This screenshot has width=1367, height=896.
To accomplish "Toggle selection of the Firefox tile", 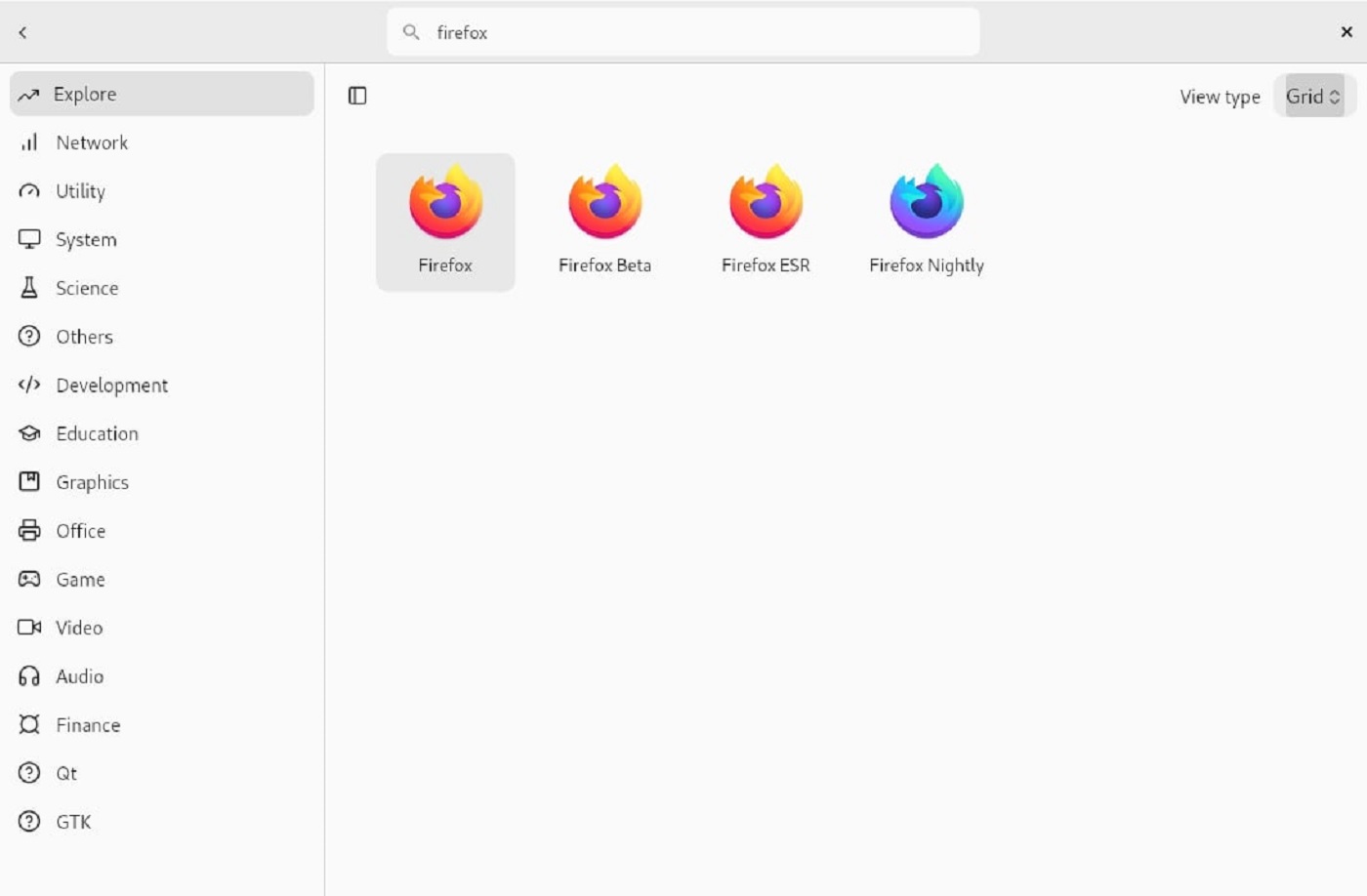I will point(445,220).
